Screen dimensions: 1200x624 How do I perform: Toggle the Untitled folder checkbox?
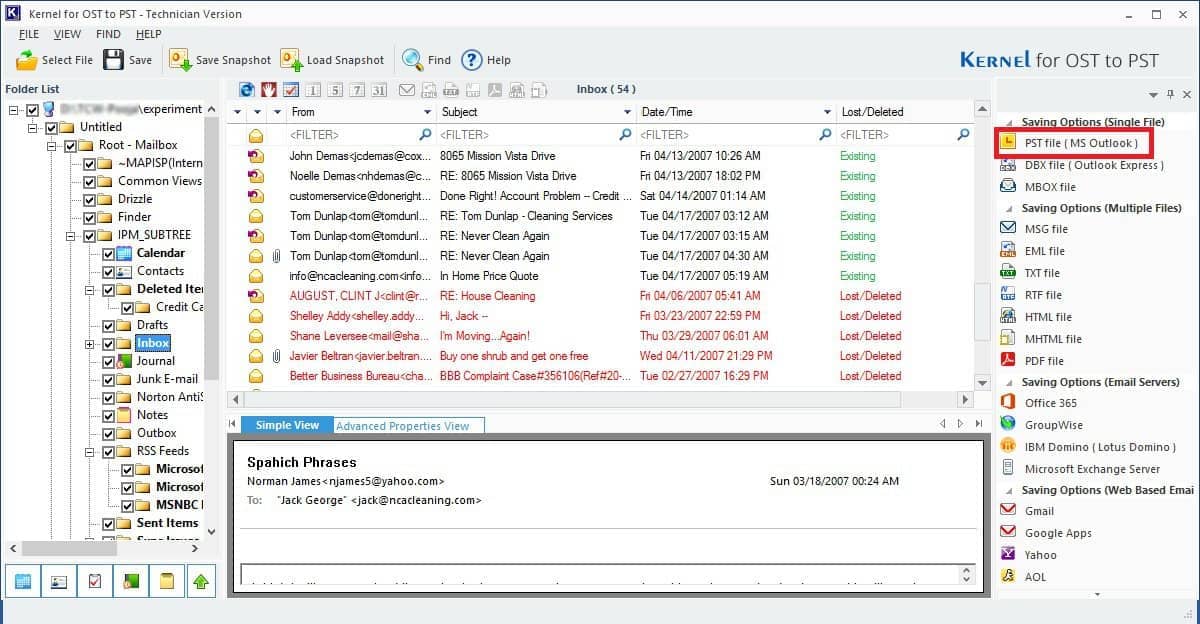coord(51,128)
